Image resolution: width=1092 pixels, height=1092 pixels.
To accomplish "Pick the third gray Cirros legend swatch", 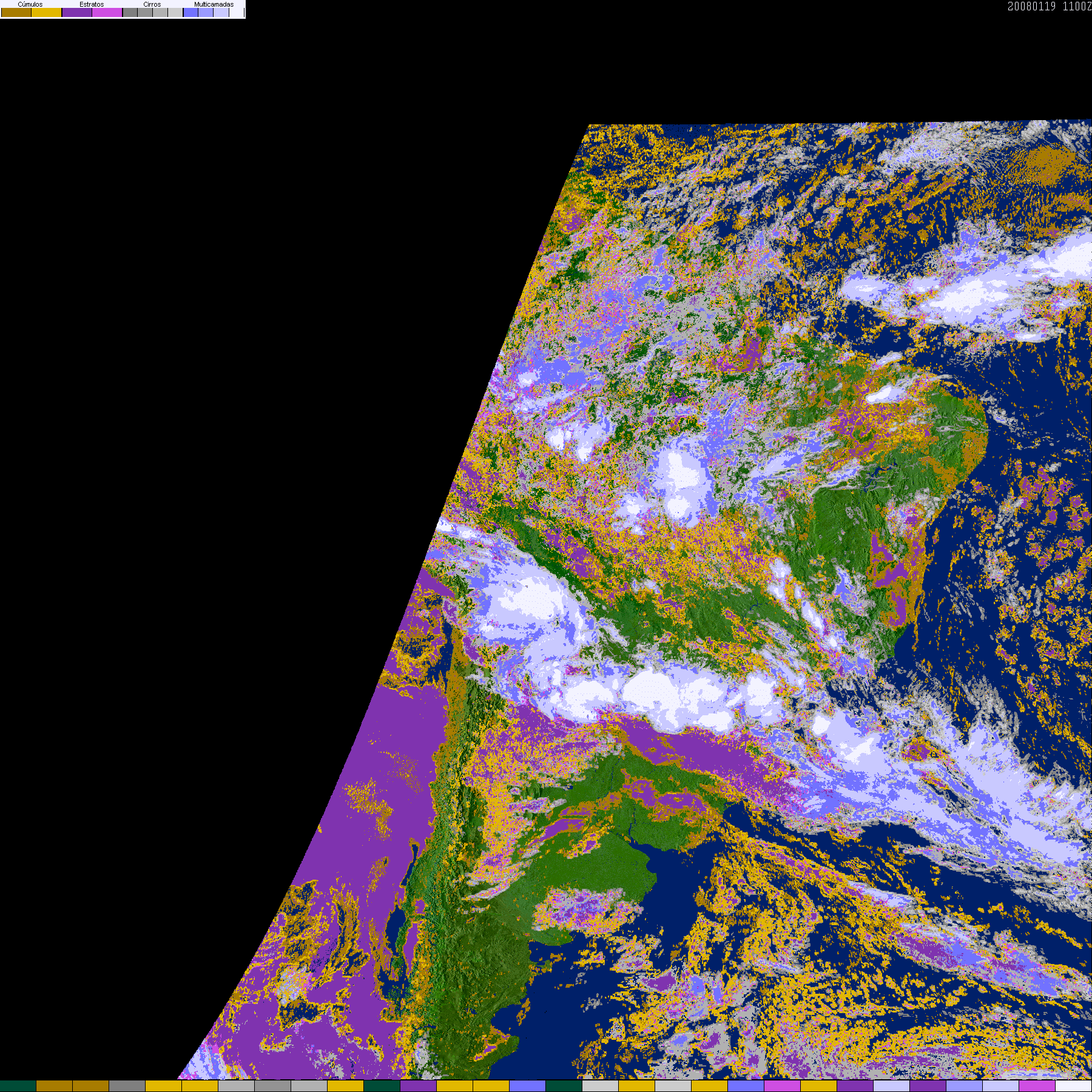I will [x=160, y=13].
